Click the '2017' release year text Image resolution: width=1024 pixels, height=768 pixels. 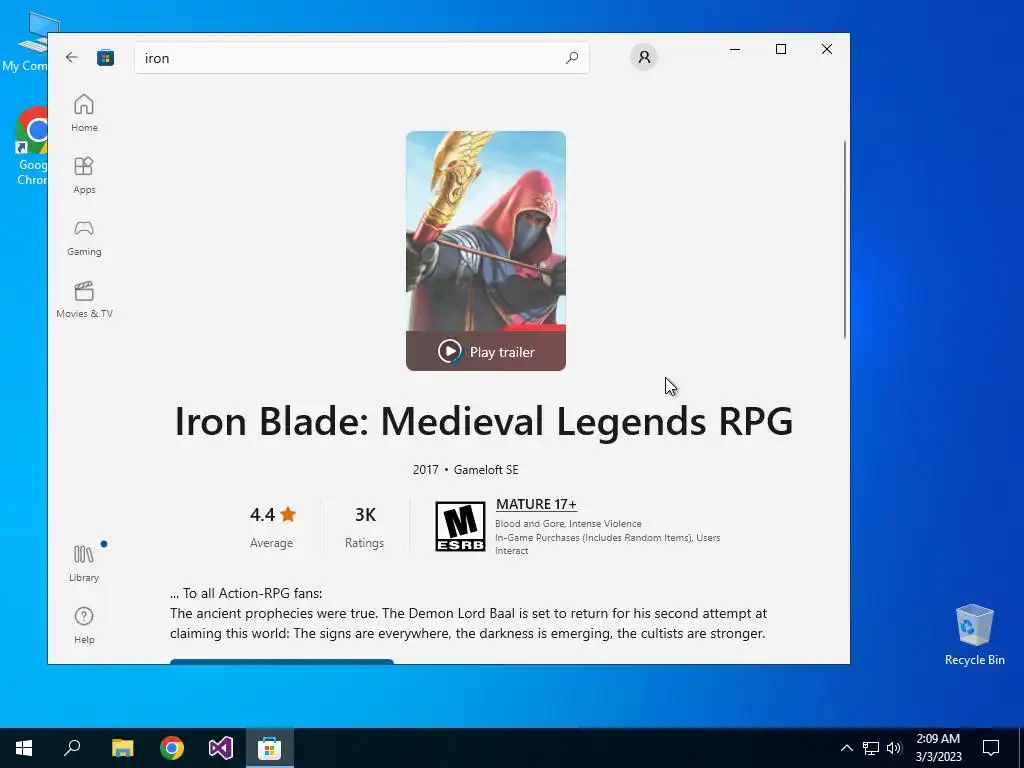pyautogui.click(x=426, y=470)
